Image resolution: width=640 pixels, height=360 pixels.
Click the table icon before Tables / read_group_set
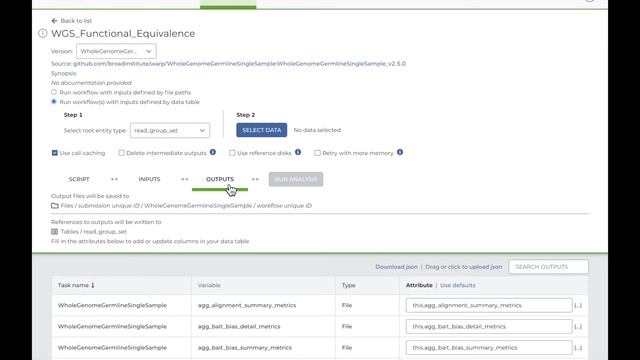[54, 232]
